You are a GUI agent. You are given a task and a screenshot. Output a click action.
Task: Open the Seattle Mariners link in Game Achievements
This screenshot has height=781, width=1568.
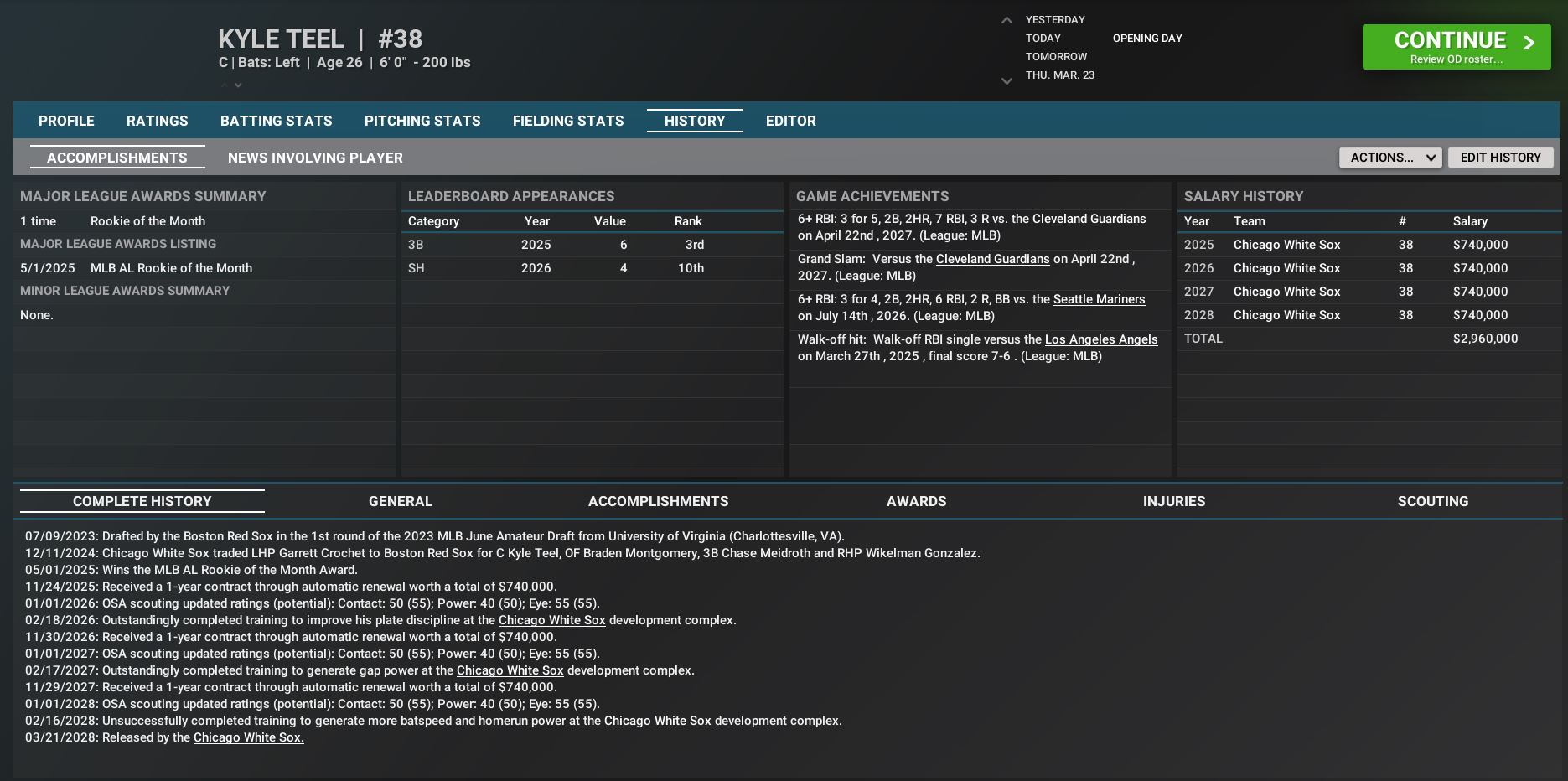(x=1099, y=299)
